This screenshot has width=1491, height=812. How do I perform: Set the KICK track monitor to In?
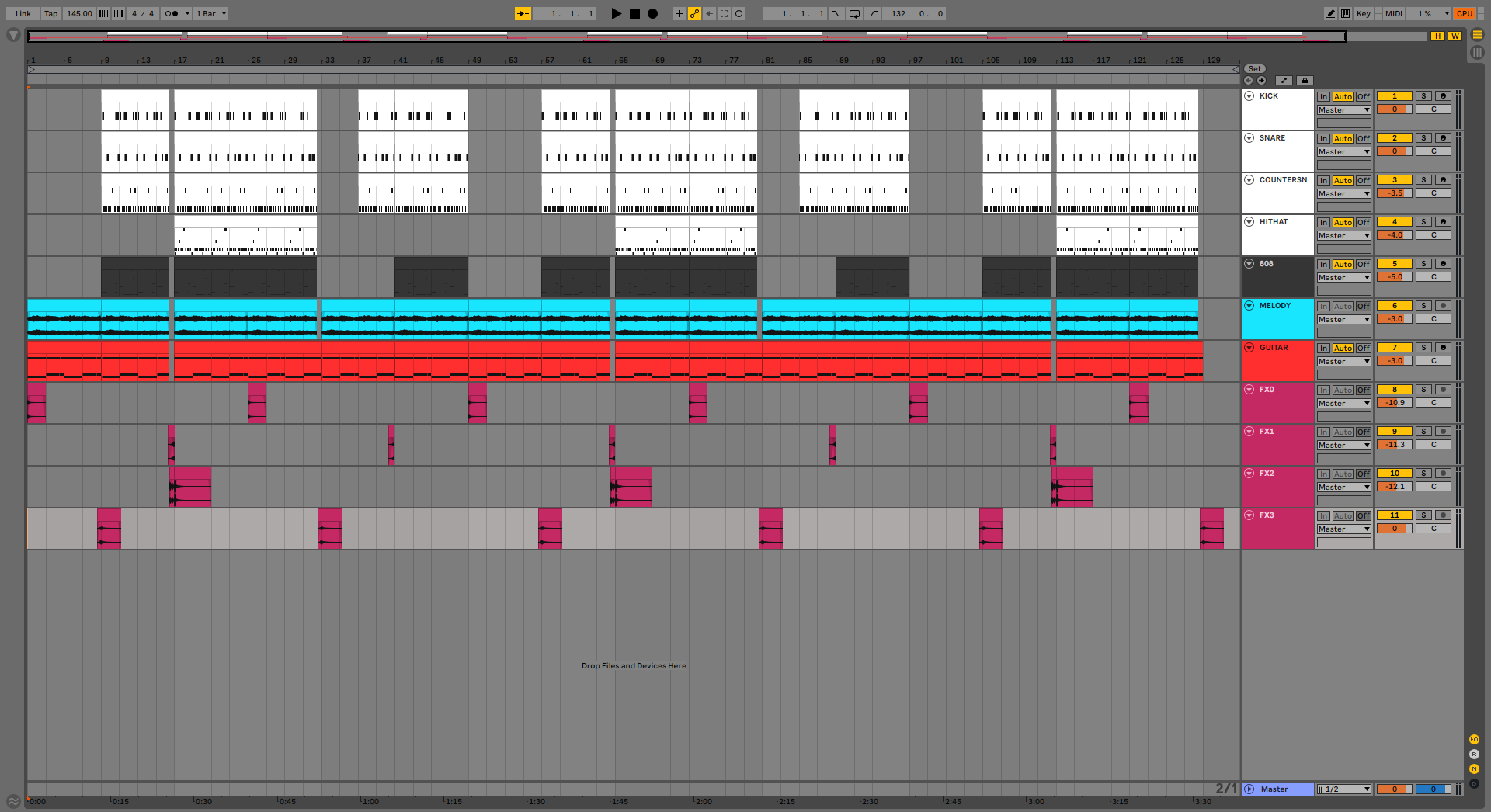[x=1324, y=97]
